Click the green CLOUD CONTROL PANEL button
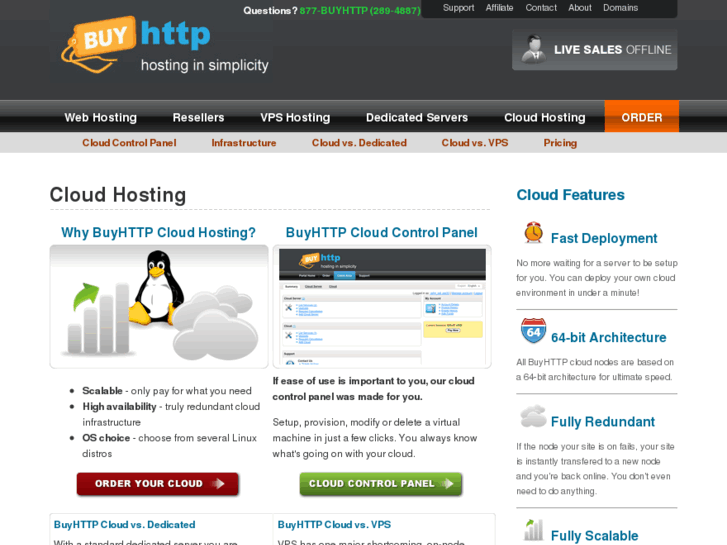The width and height of the screenshot is (727, 545). click(x=381, y=484)
